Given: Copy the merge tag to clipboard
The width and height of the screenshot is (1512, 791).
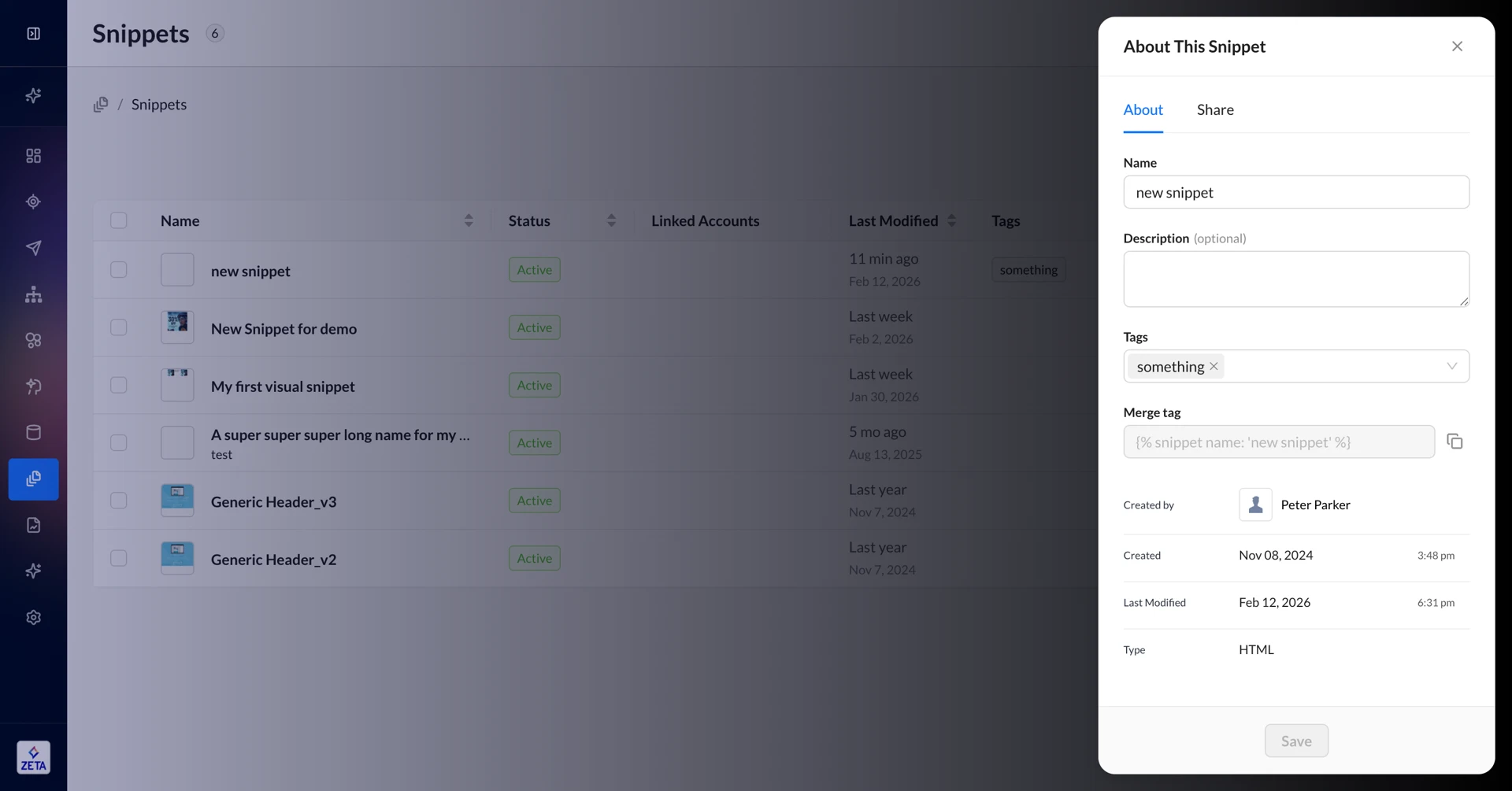Looking at the screenshot, I should 1455,442.
